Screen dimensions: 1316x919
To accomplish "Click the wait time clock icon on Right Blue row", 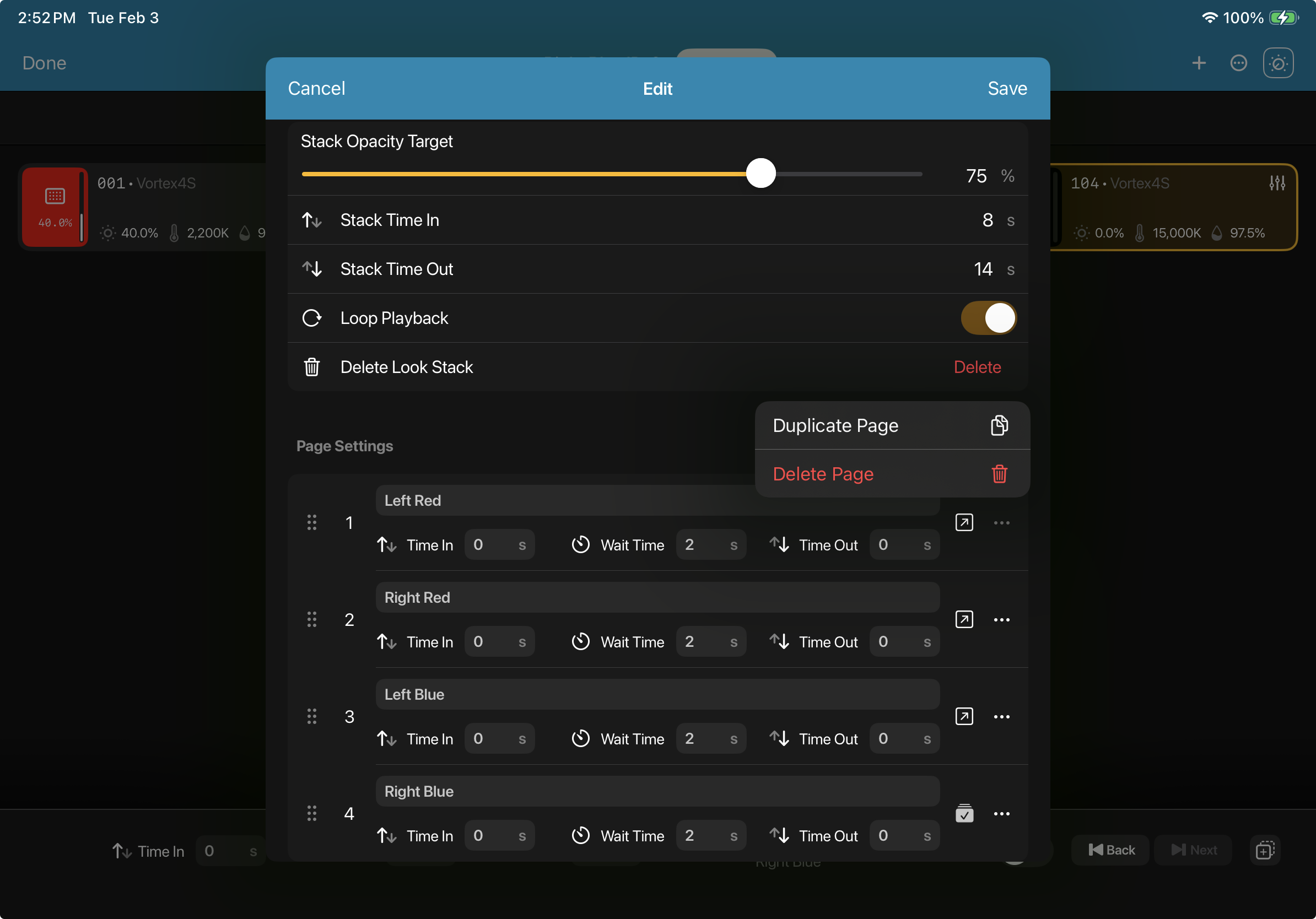I will pyautogui.click(x=580, y=835).
